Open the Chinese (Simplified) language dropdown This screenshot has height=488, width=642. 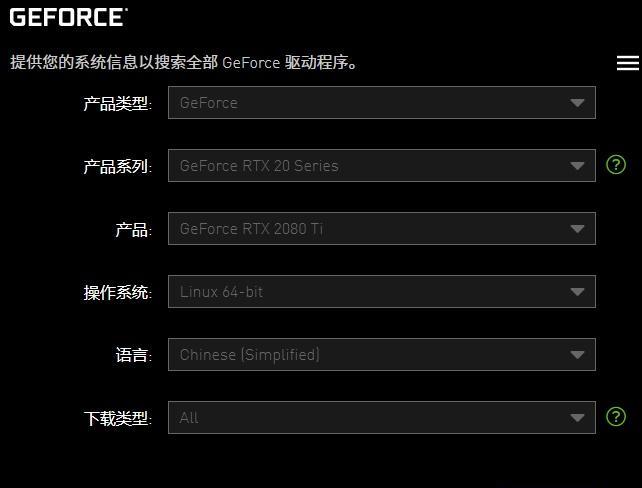click(382, 355)
